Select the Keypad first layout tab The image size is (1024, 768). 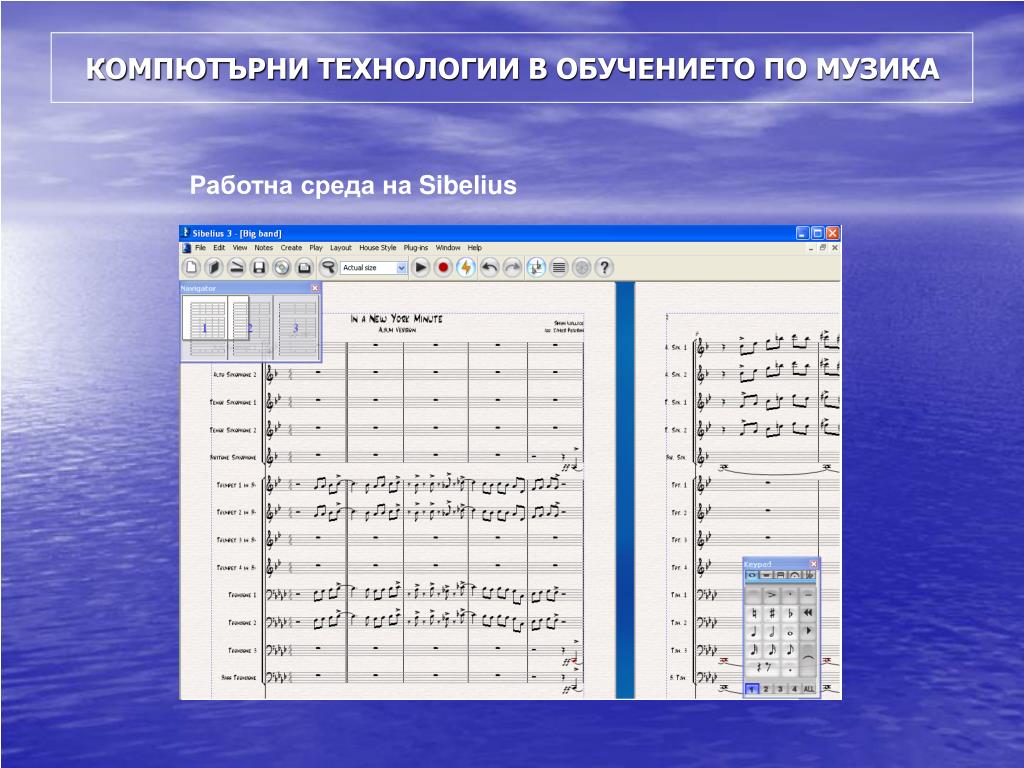point(750,575)
